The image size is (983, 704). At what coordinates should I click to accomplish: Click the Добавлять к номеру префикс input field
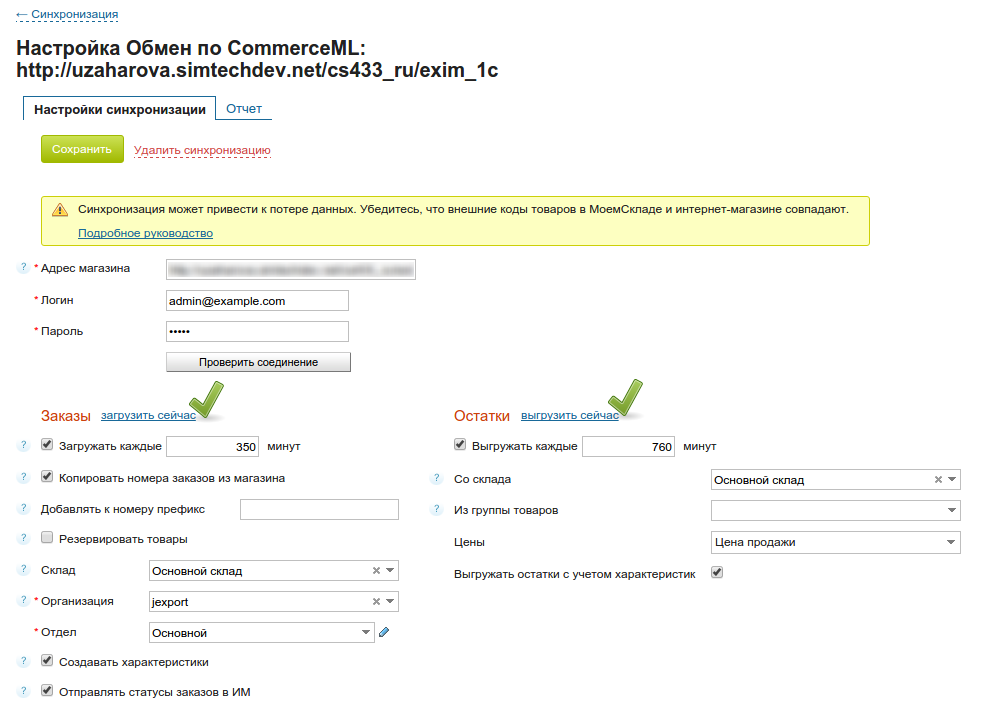(x=319, y=510)
